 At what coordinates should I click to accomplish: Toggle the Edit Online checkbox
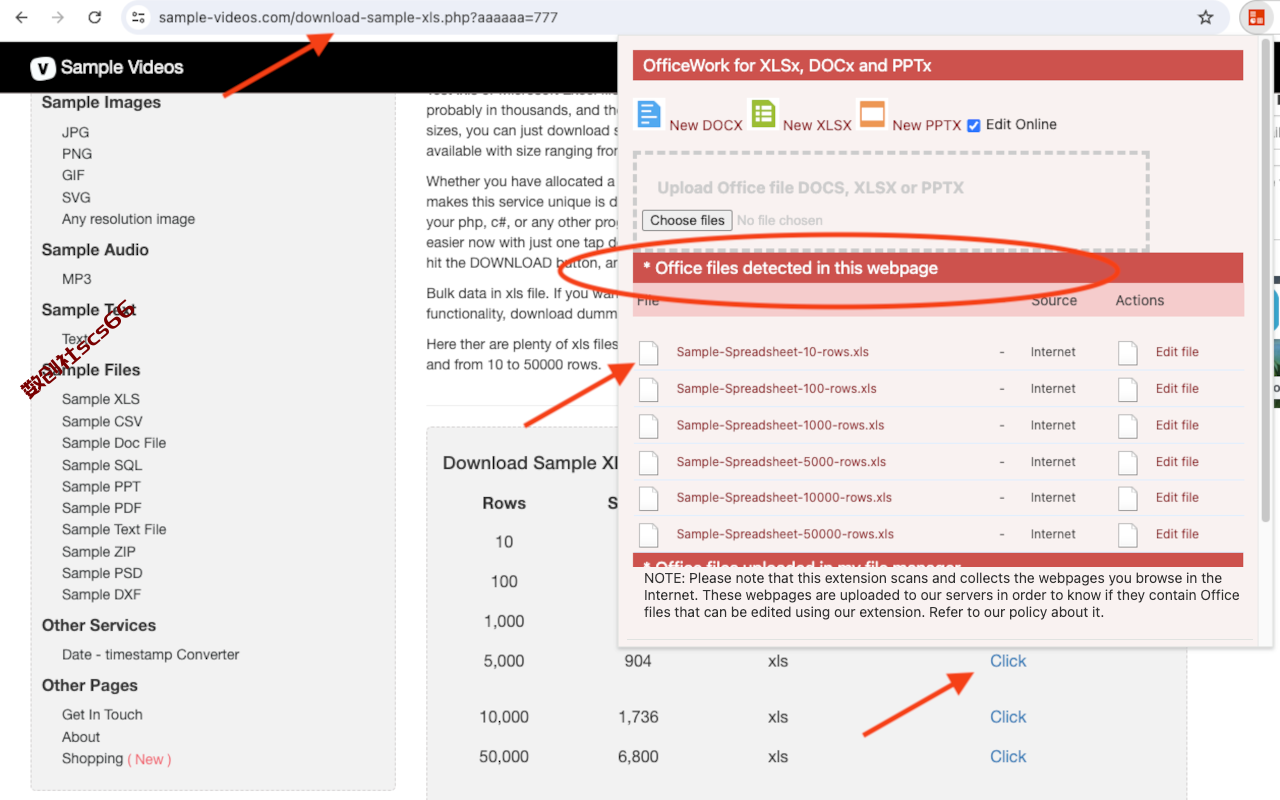tap(974, 125)
